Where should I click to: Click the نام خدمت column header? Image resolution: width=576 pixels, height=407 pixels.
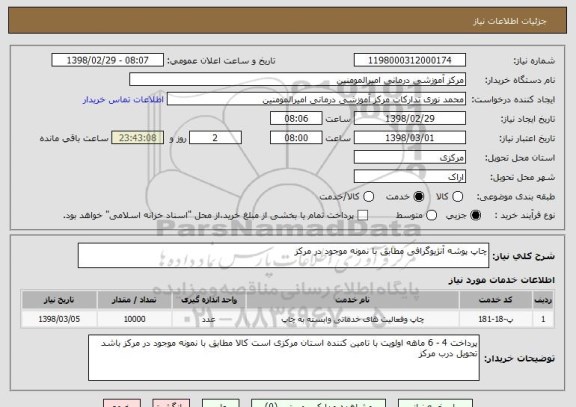352,300
